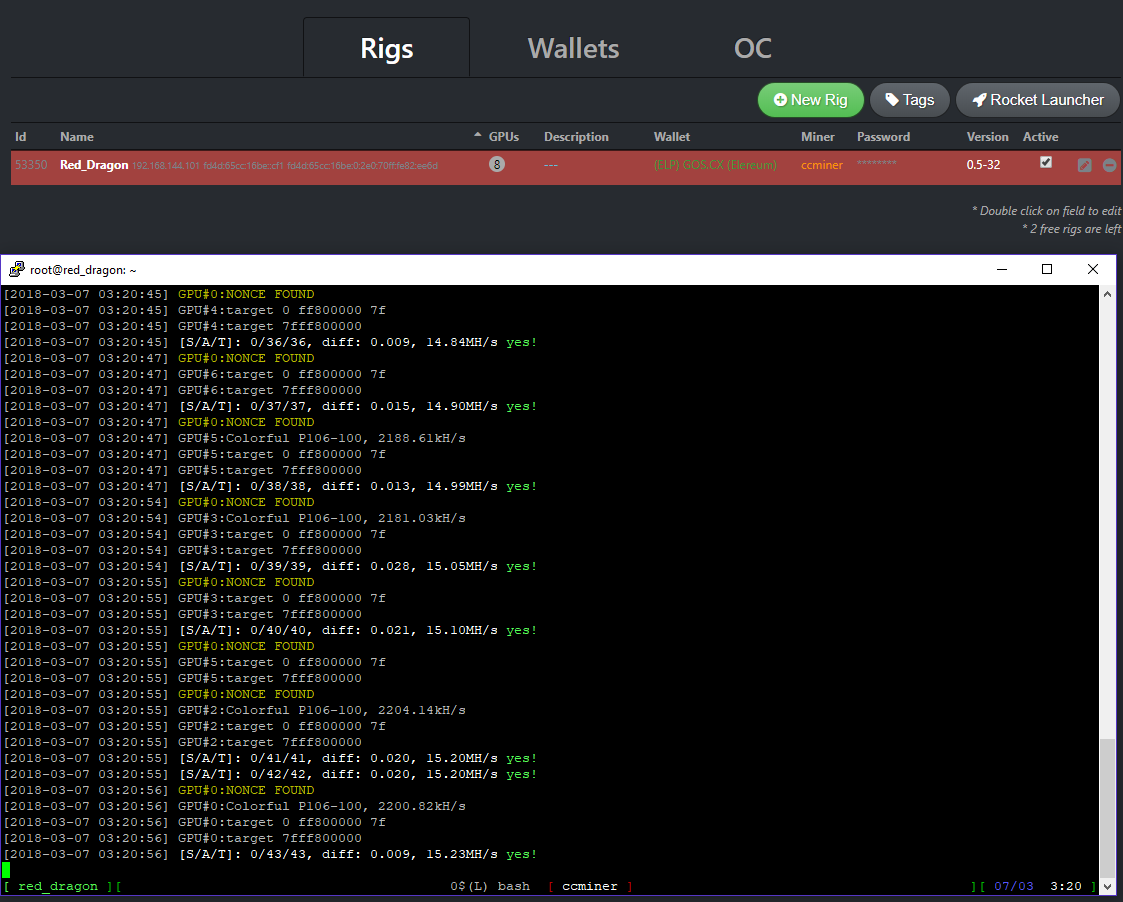Toggle the sort arrow before GPUs column
The height and width of the screenshot is (902, 1123).
(x=478, y=135)
